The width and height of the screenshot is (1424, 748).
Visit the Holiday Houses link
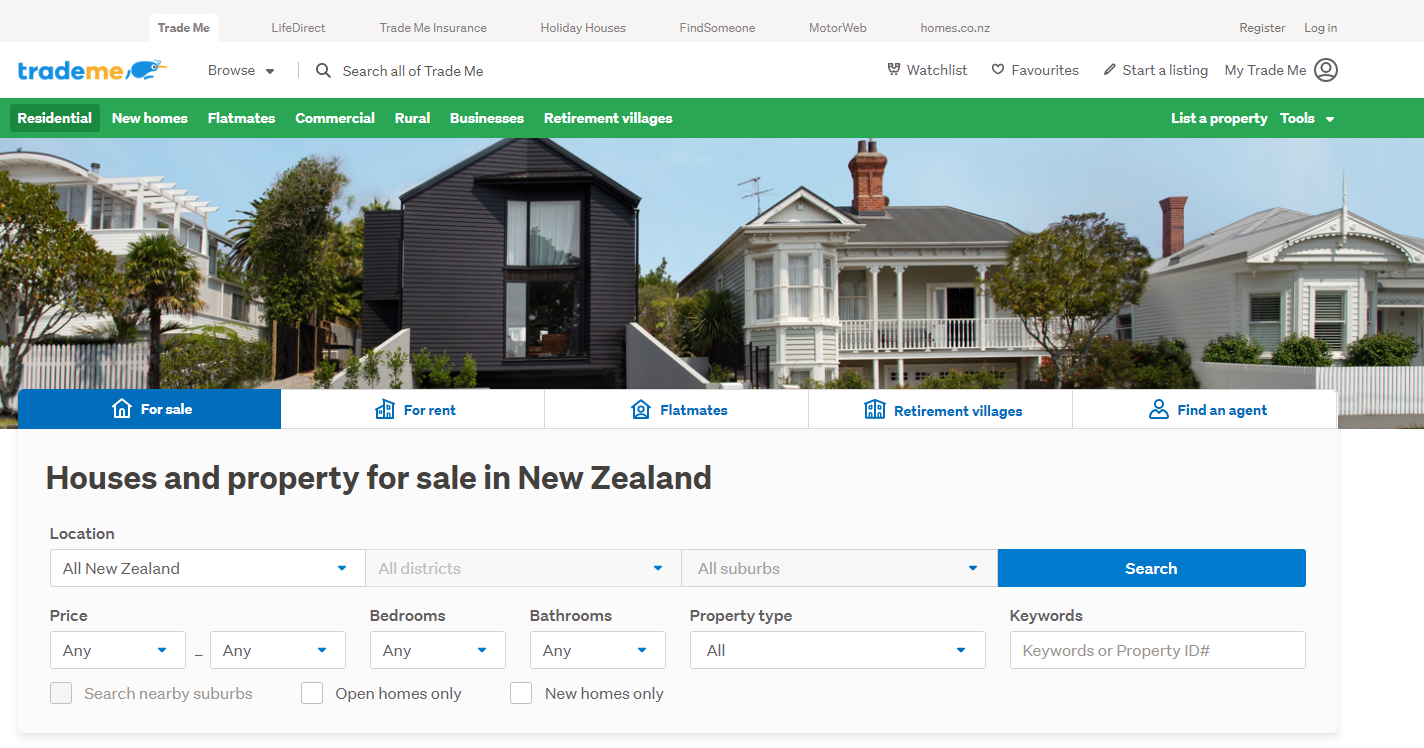point(583,28)
